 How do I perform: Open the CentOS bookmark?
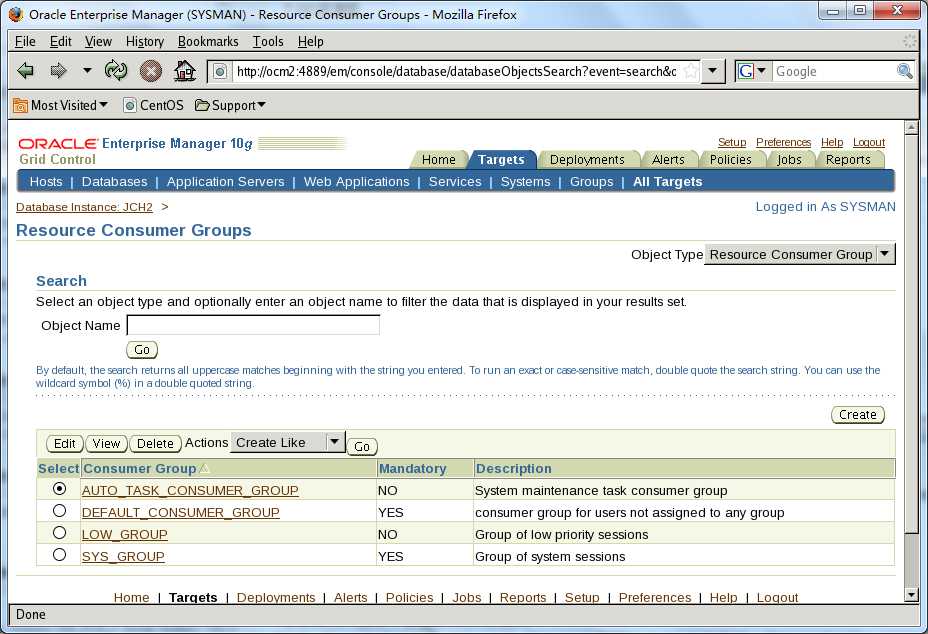point(153,105)
